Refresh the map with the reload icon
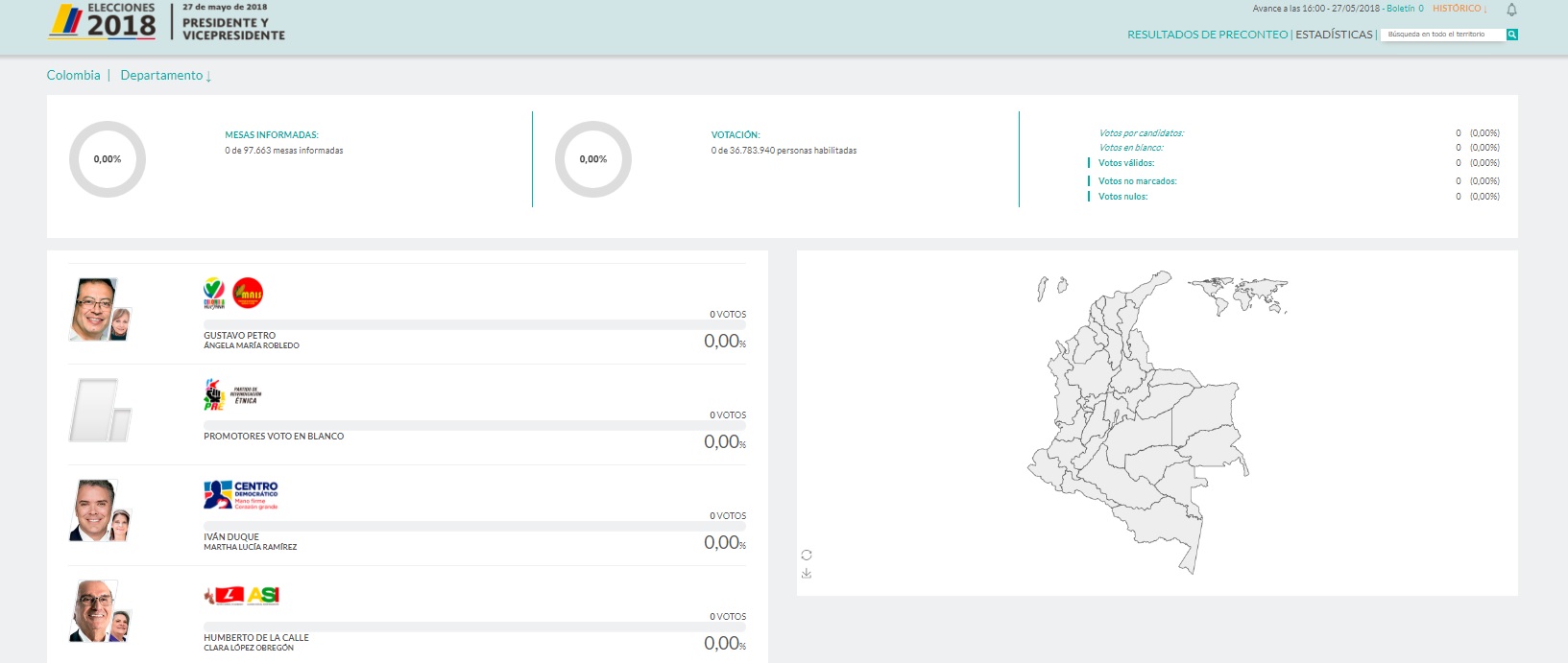 click(807, 555)
